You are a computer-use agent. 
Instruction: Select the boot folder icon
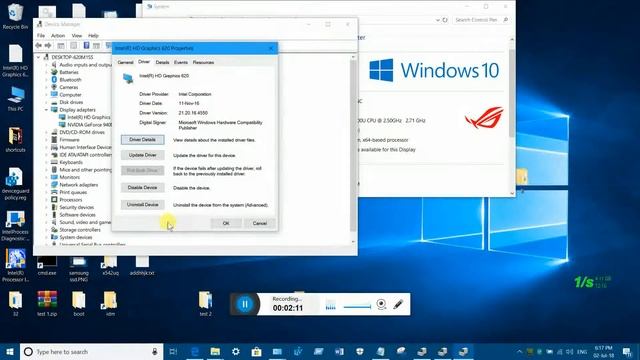(79, 304)
